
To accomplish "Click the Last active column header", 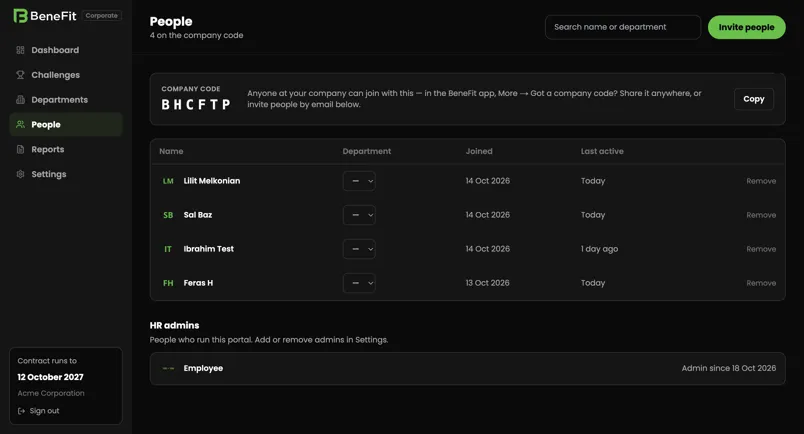I will pyautogui.click(x=602, y=151).
